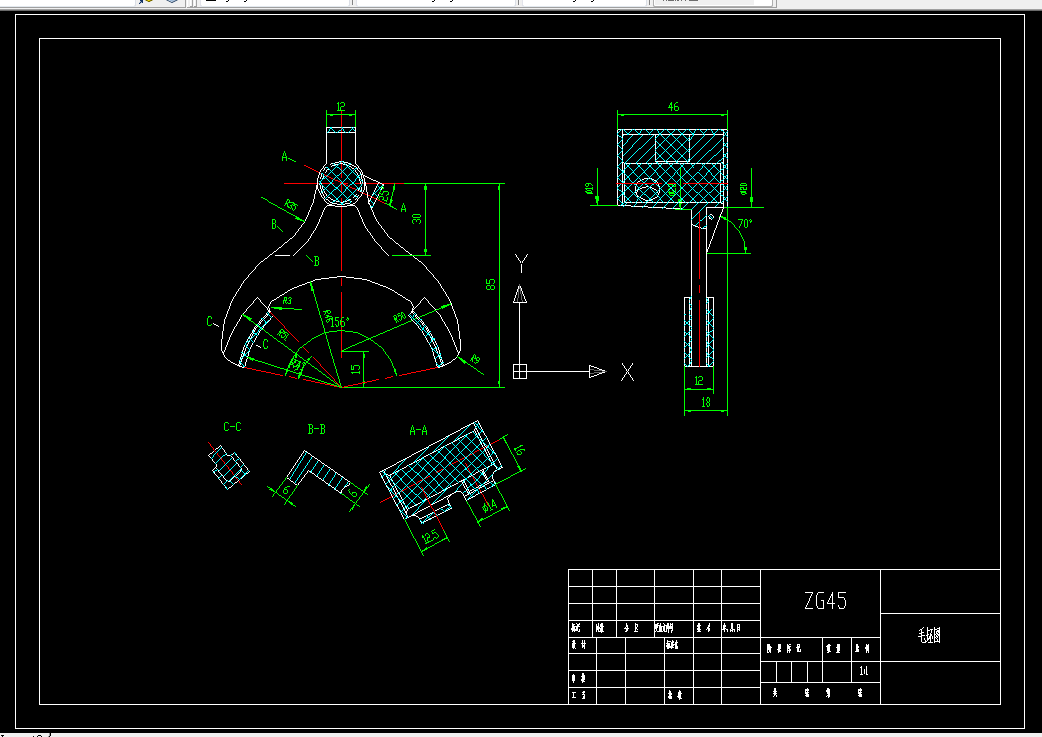Screen dimensions: 1042x737
Task: Click the Y axis label of the UCS icon
Action: click(522, 264)
